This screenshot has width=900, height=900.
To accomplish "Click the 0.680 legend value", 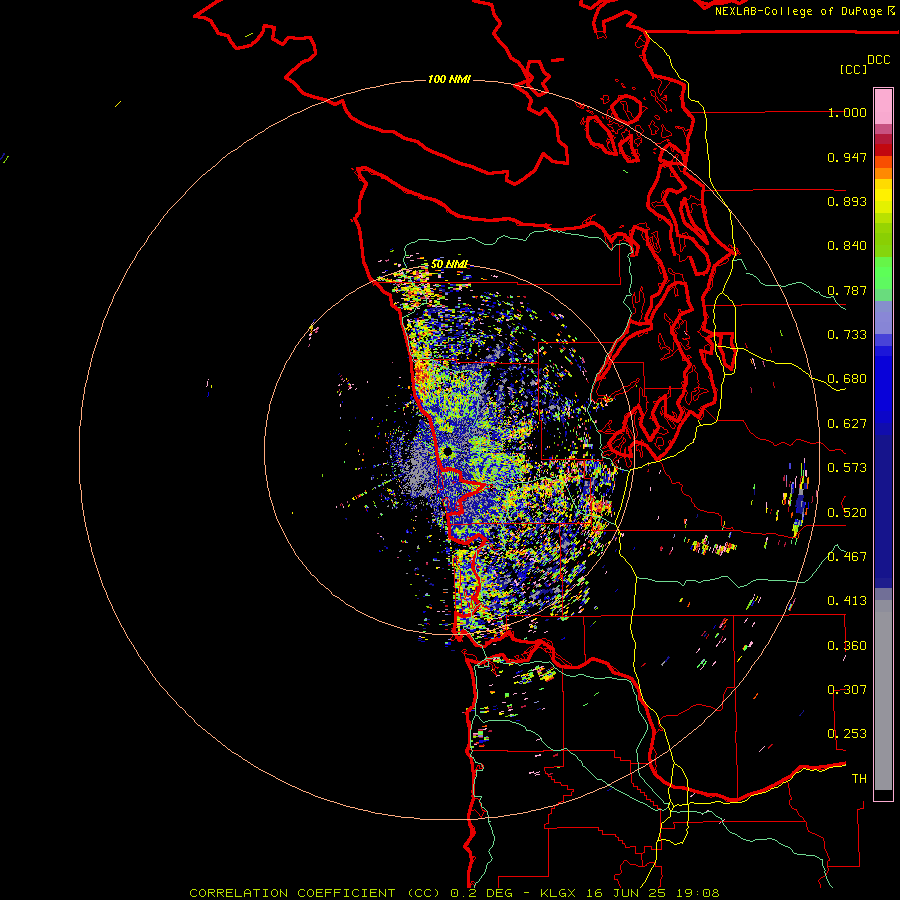I will point(847,379).
